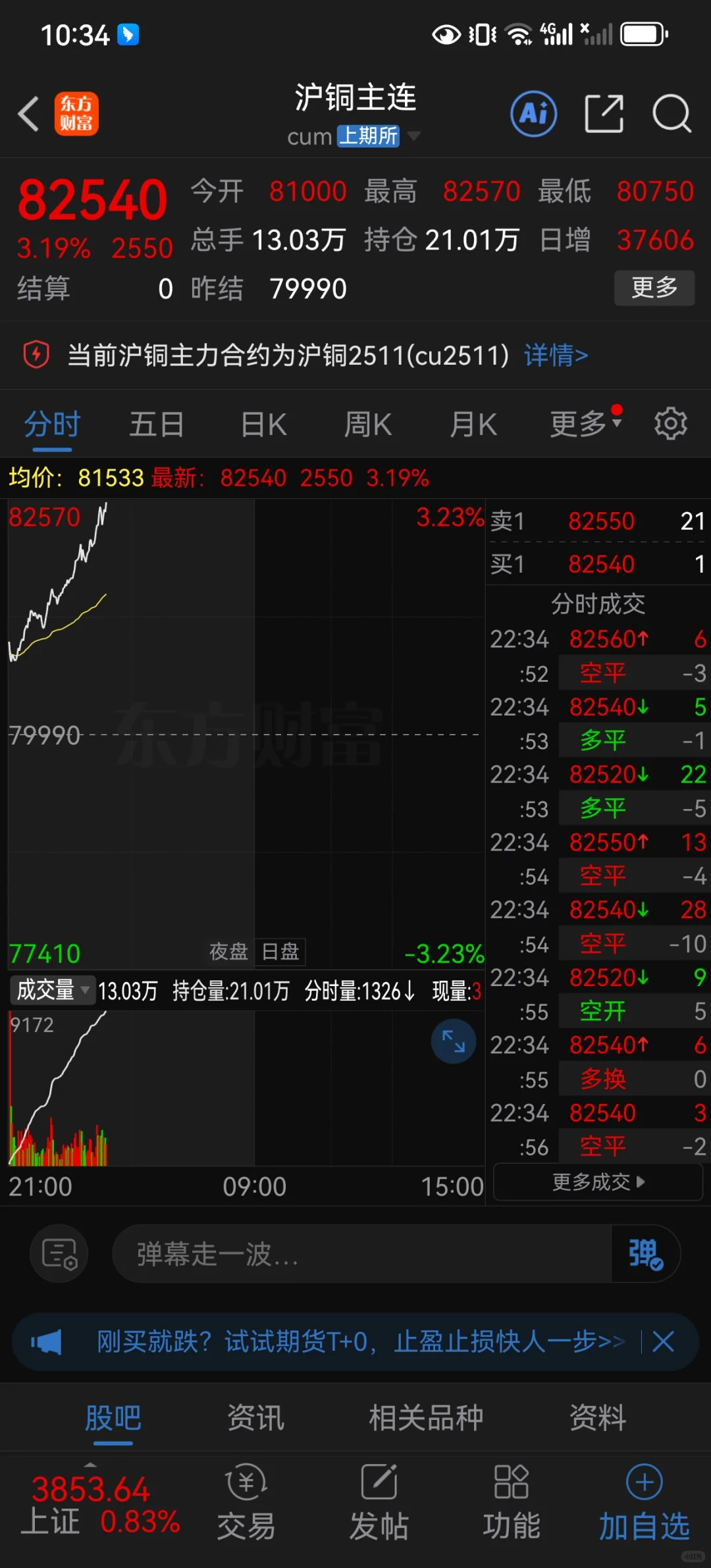
Task: Tap the 最高 82570 value
Action: tap(481, 192)
